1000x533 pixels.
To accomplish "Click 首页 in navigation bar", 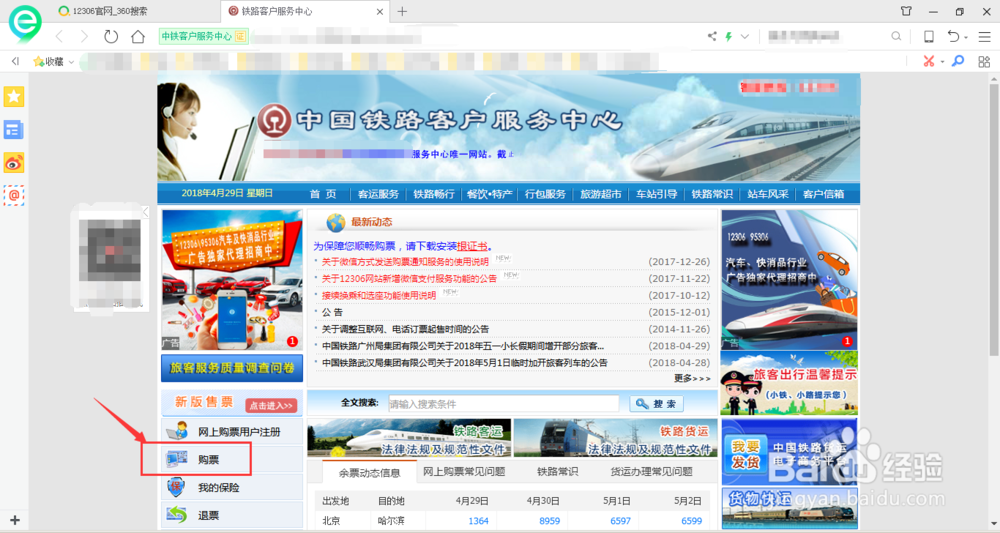I will point(323,194).
